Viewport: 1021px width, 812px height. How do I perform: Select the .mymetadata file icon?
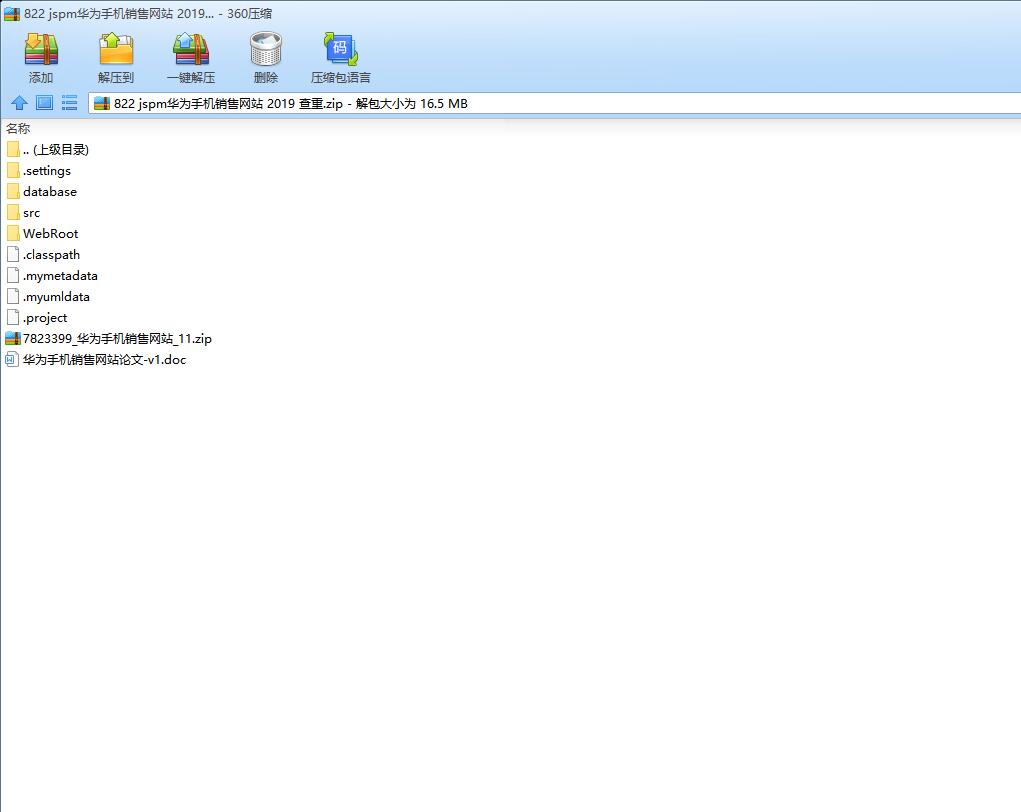pos(13,275)
